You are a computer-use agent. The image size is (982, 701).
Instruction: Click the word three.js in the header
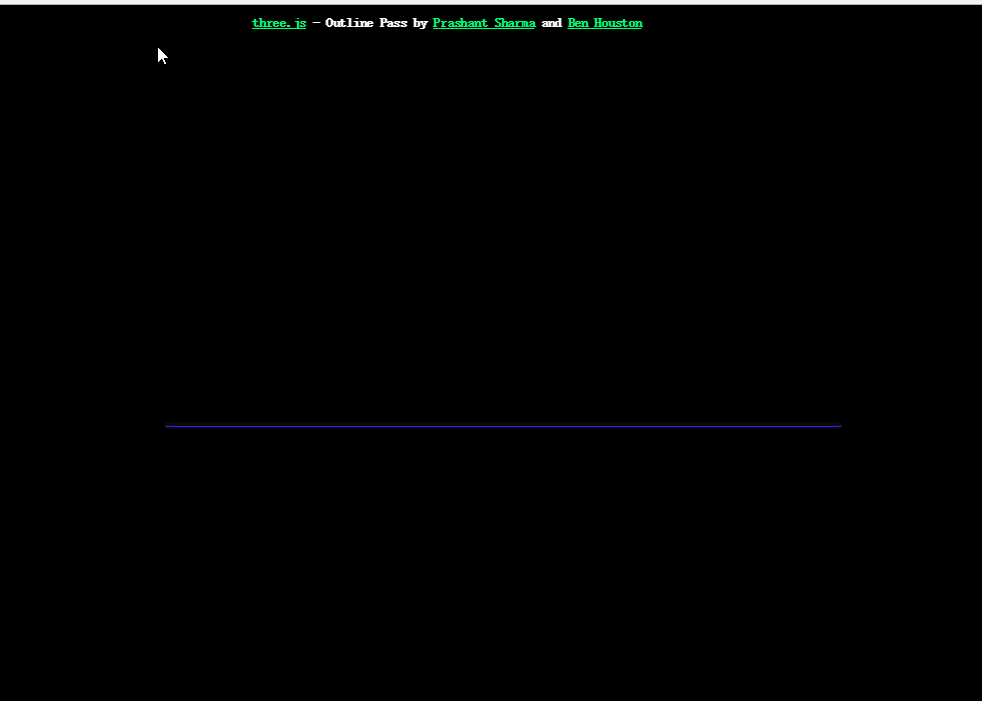[278, 22]
